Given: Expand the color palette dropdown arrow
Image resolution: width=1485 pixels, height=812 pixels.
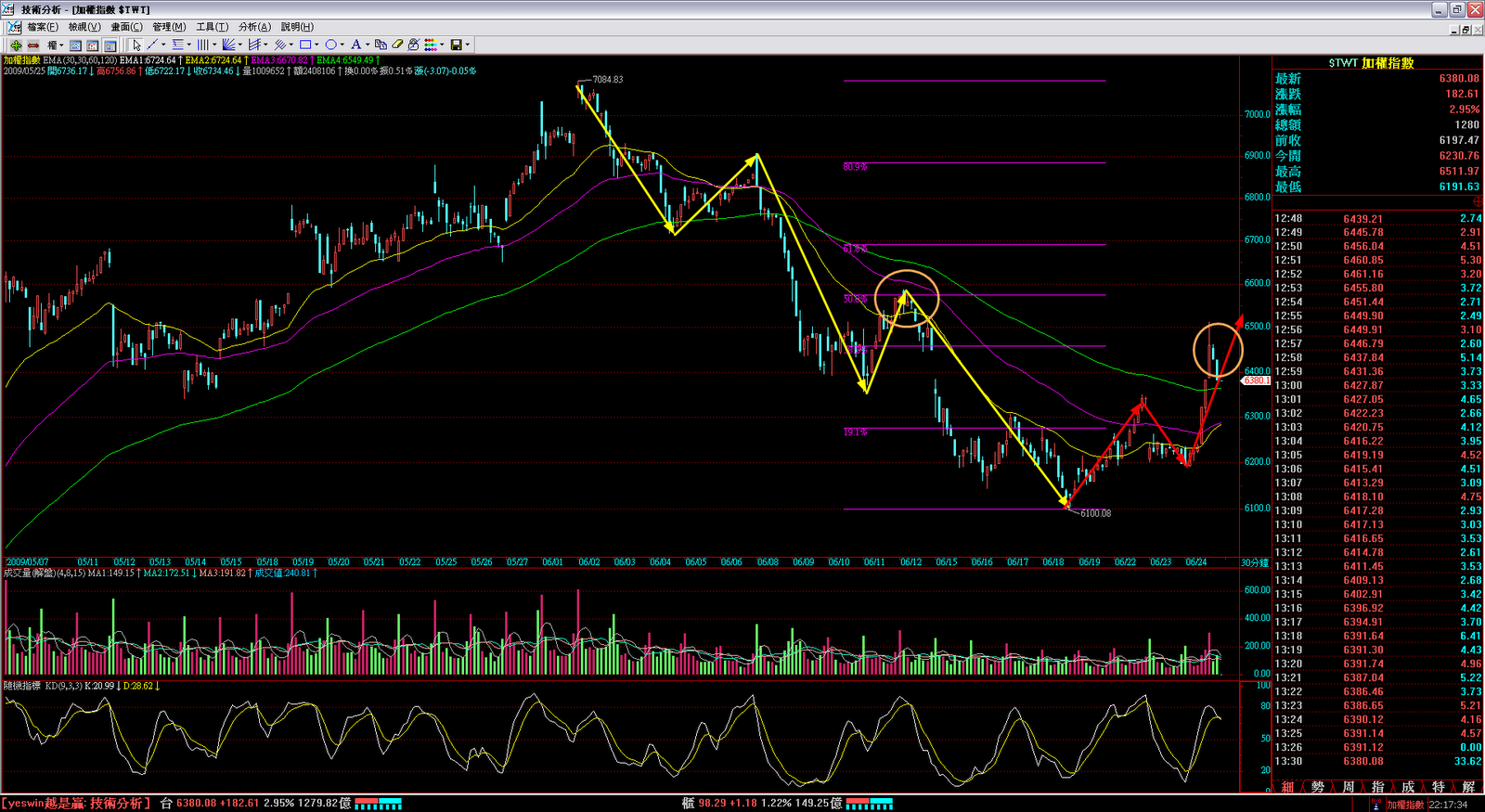Looking at the screenshot, I should pos(442,45).
